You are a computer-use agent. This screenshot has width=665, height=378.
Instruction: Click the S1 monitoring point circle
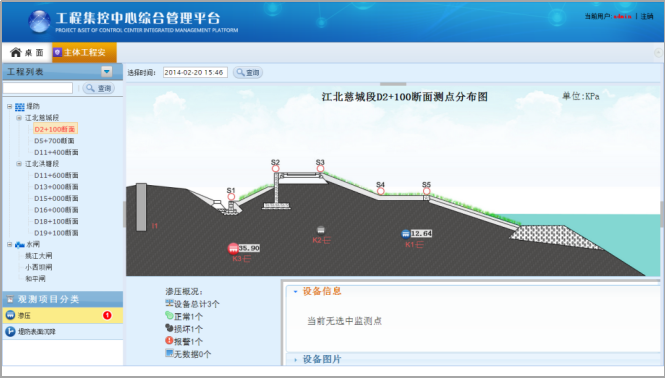(x=231, y=197)
